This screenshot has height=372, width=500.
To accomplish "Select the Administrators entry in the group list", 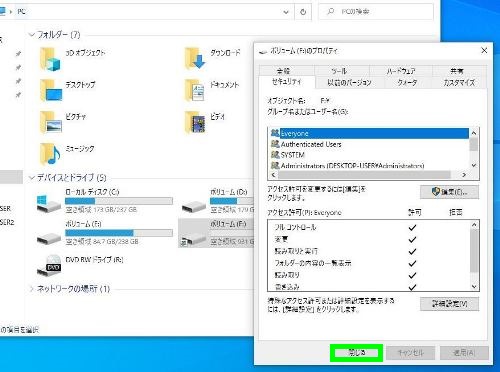I will (369, 165).
